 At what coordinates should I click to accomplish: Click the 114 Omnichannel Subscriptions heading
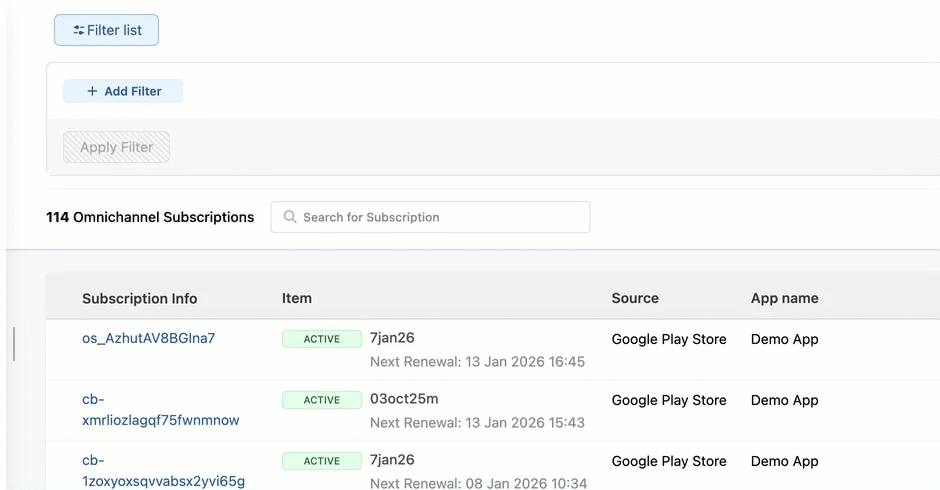point(150,217)
